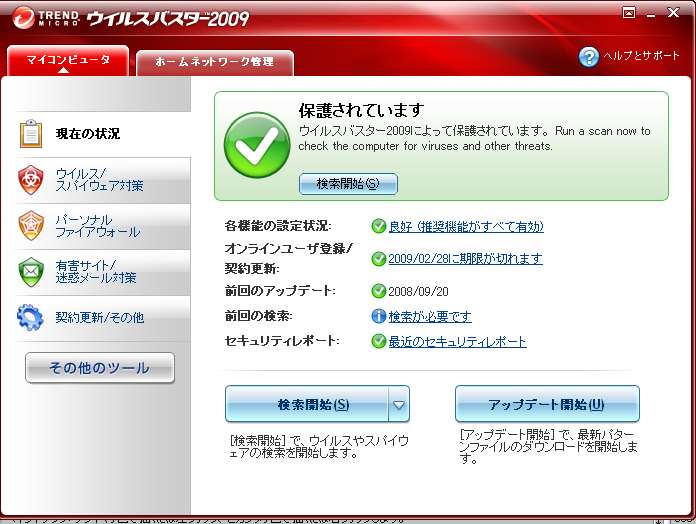Switch to ホームネットワーク管理 tab

(x=214, y=63)
